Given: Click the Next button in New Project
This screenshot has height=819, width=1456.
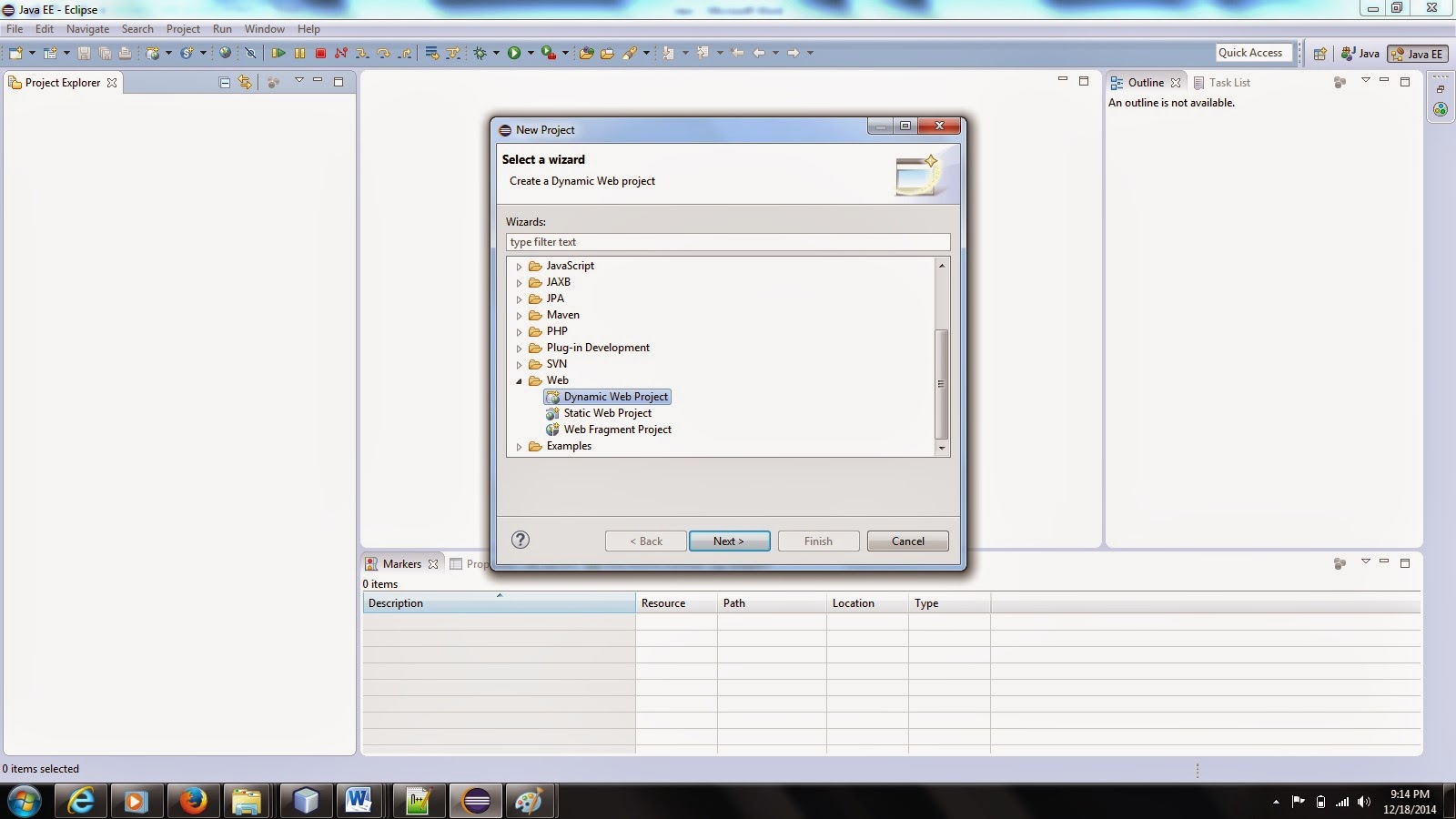Looking at the screenshot, I should click(x=729, y=541).
